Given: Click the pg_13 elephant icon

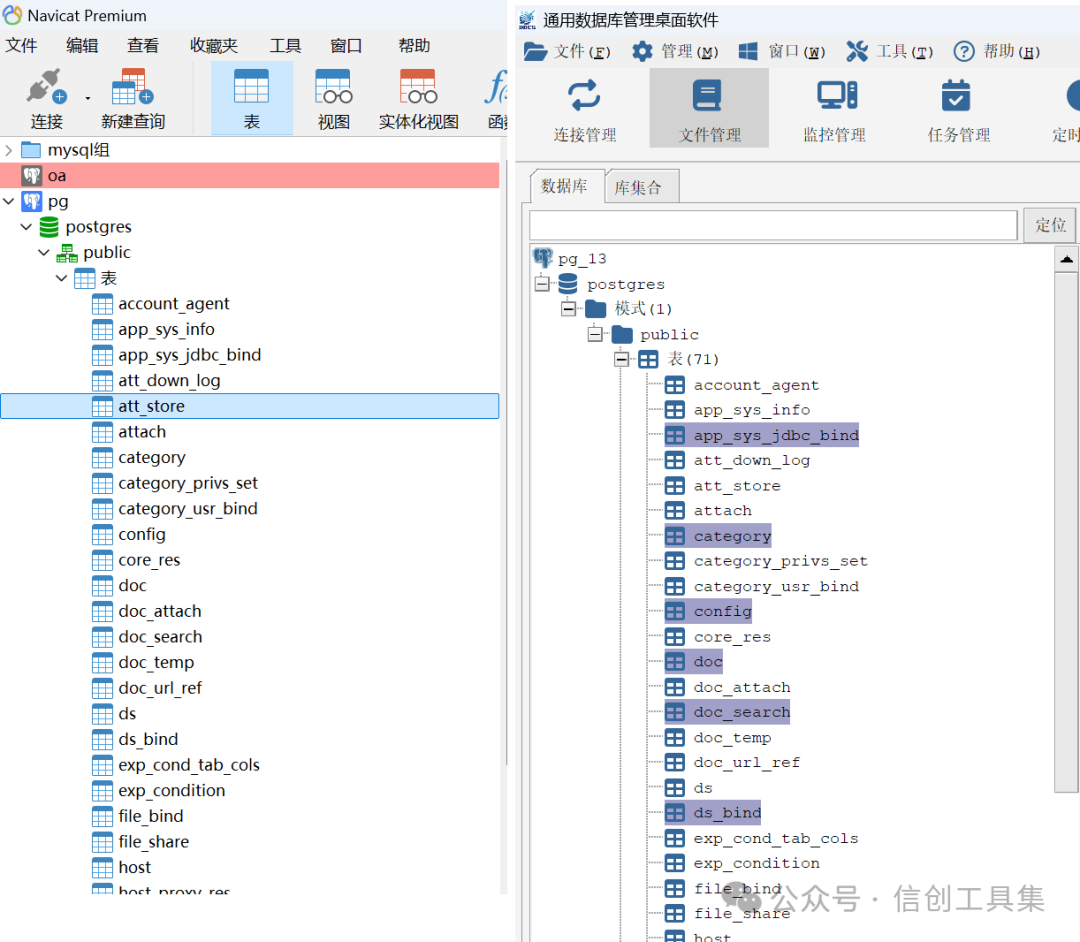Looking at the screenshot, I should click(543, 258).
